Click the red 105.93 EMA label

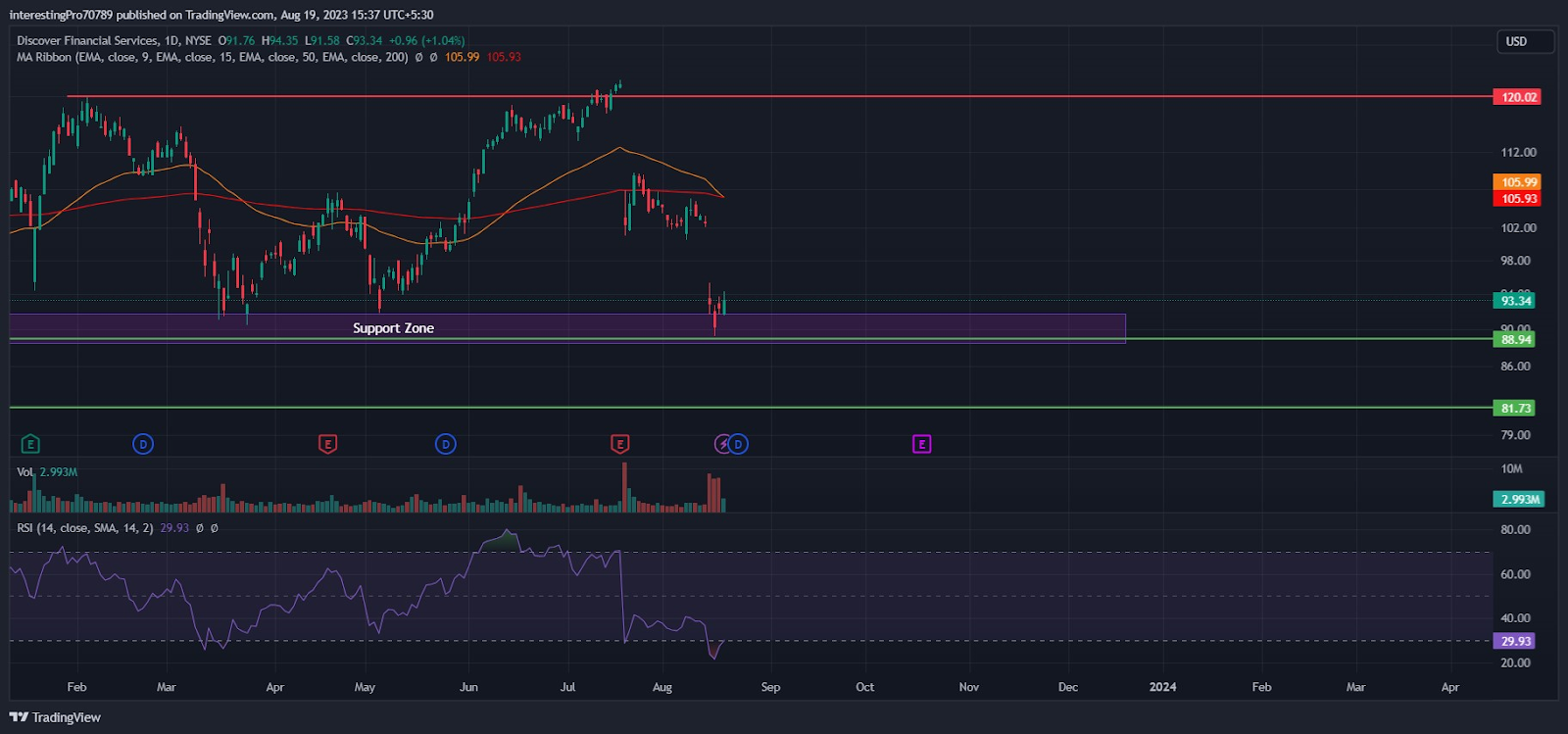pyautogui.click(x=1516, y=199)
